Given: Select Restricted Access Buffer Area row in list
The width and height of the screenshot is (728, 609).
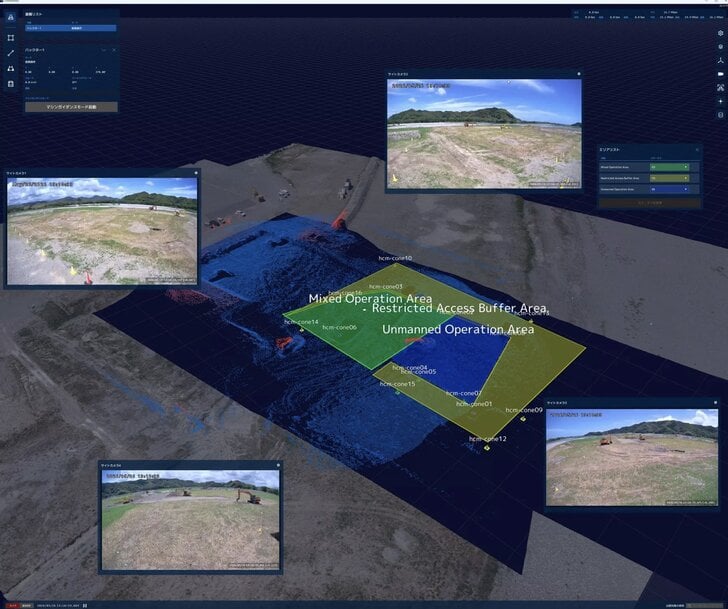Looking at the screenshot, I should 649,178.
